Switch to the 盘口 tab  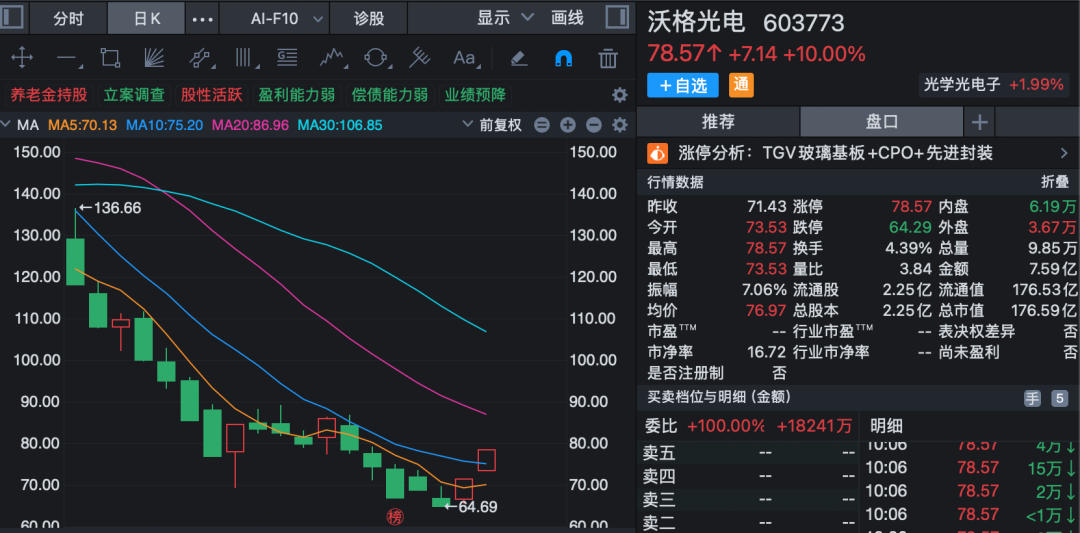pos(882,123)
